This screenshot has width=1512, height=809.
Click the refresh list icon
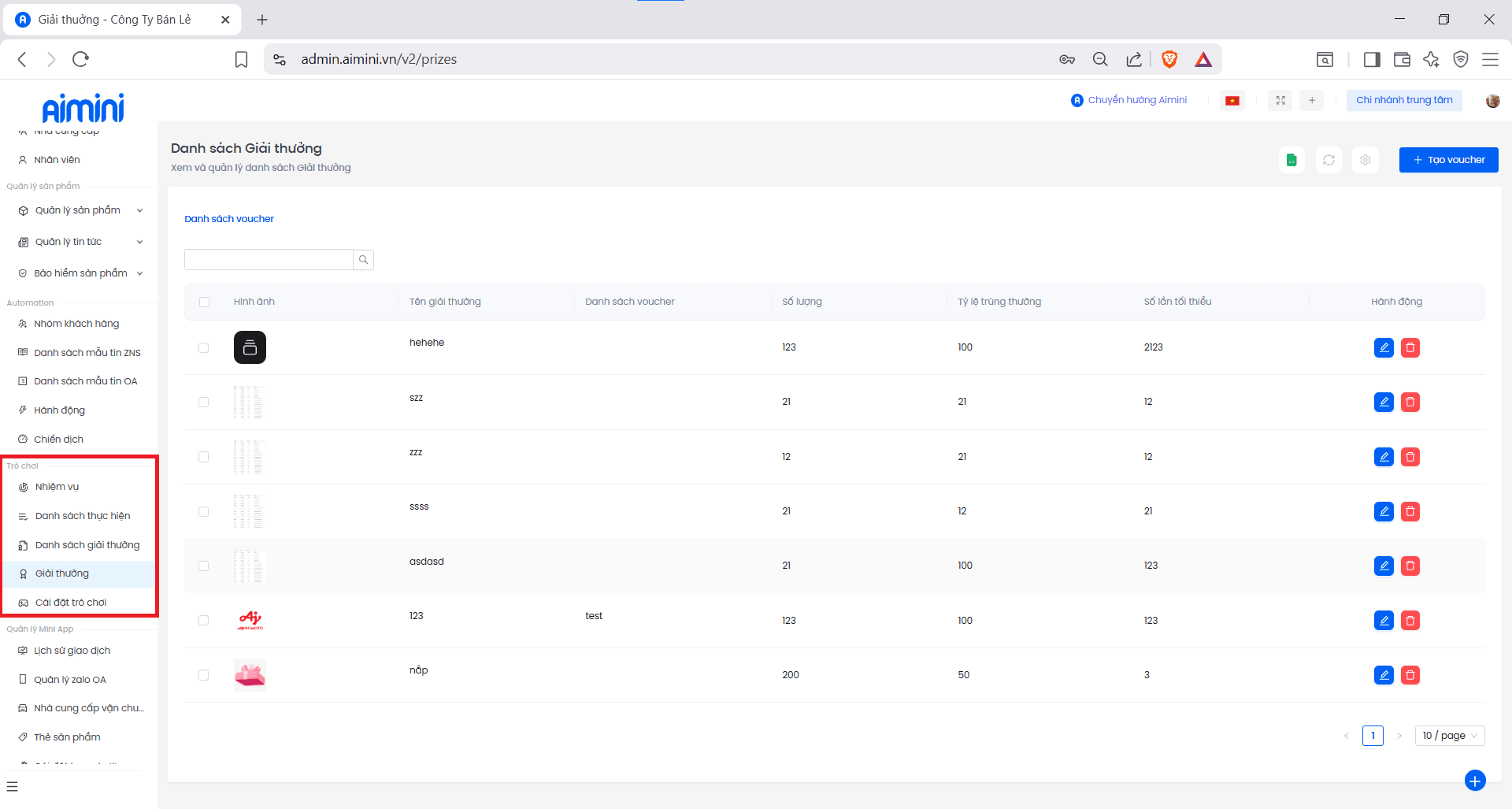[x=1329, y=160]
